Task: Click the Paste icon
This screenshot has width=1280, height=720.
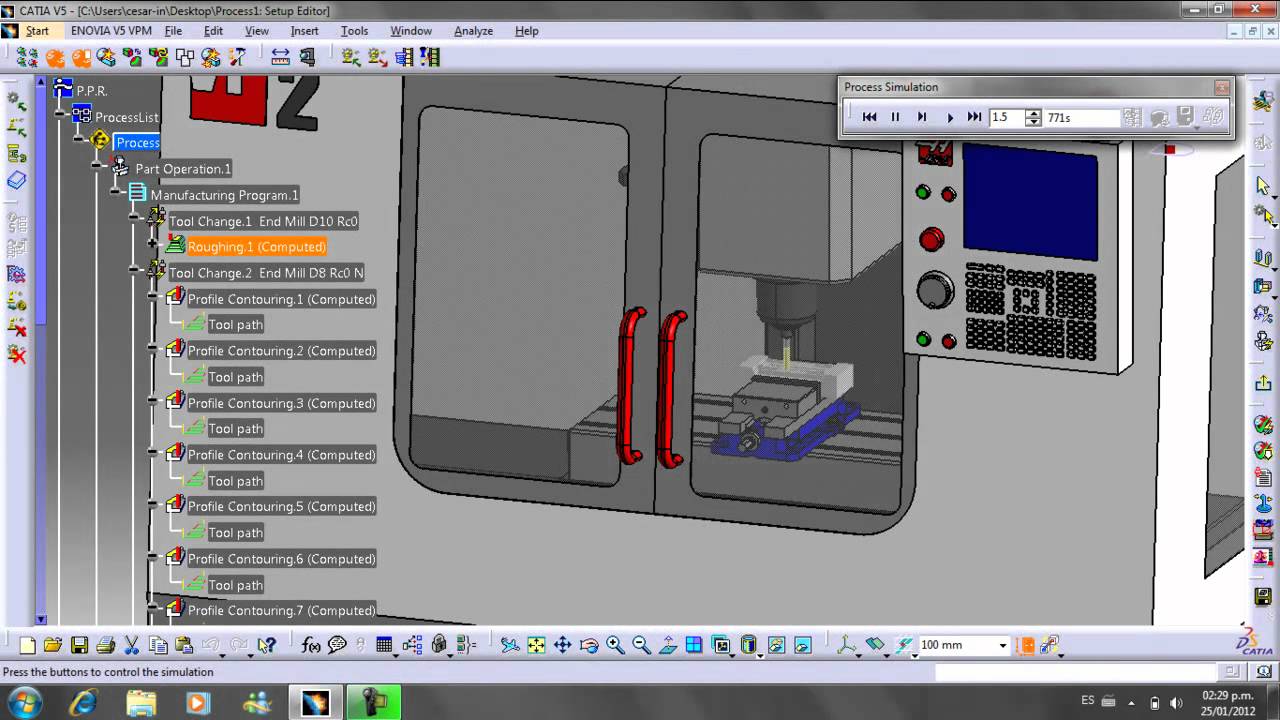Action: click(183, 646)
